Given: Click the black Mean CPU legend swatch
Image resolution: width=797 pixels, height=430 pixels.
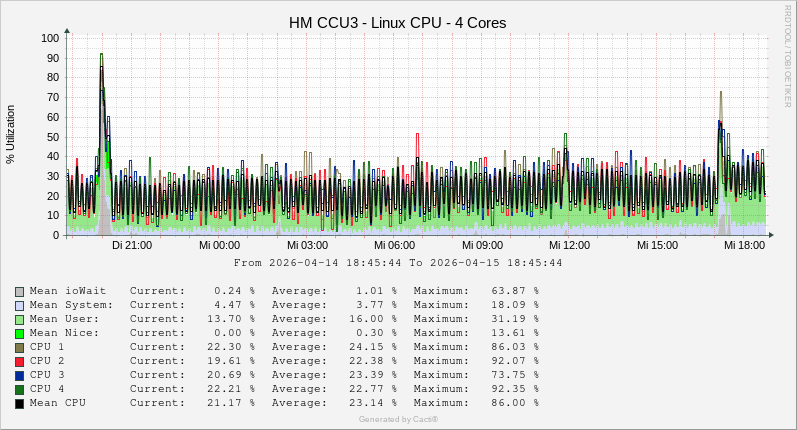Looking at the screenshot, I should click(19, 403).
